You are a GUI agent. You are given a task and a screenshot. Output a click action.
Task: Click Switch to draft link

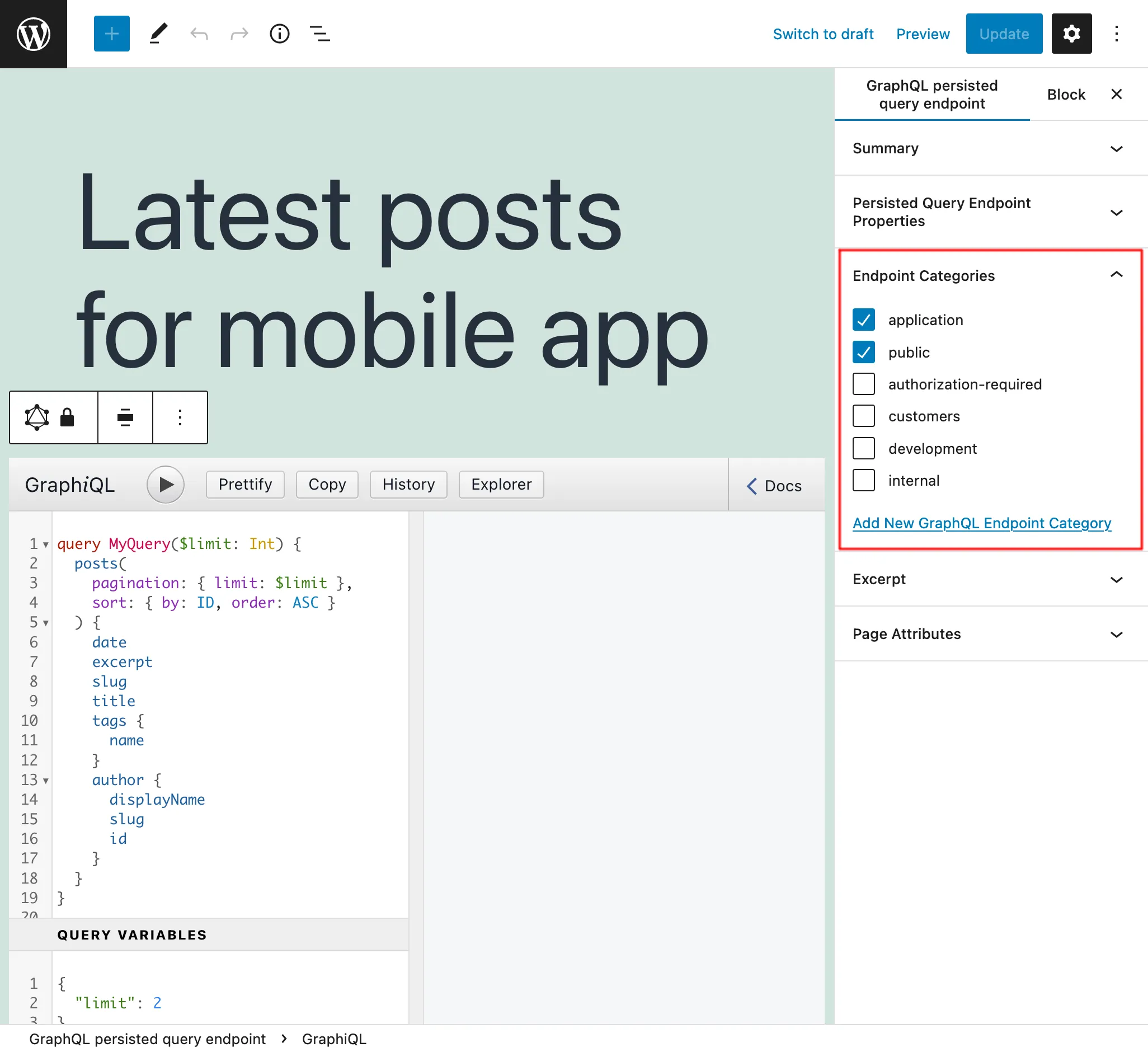coord(823,34)
